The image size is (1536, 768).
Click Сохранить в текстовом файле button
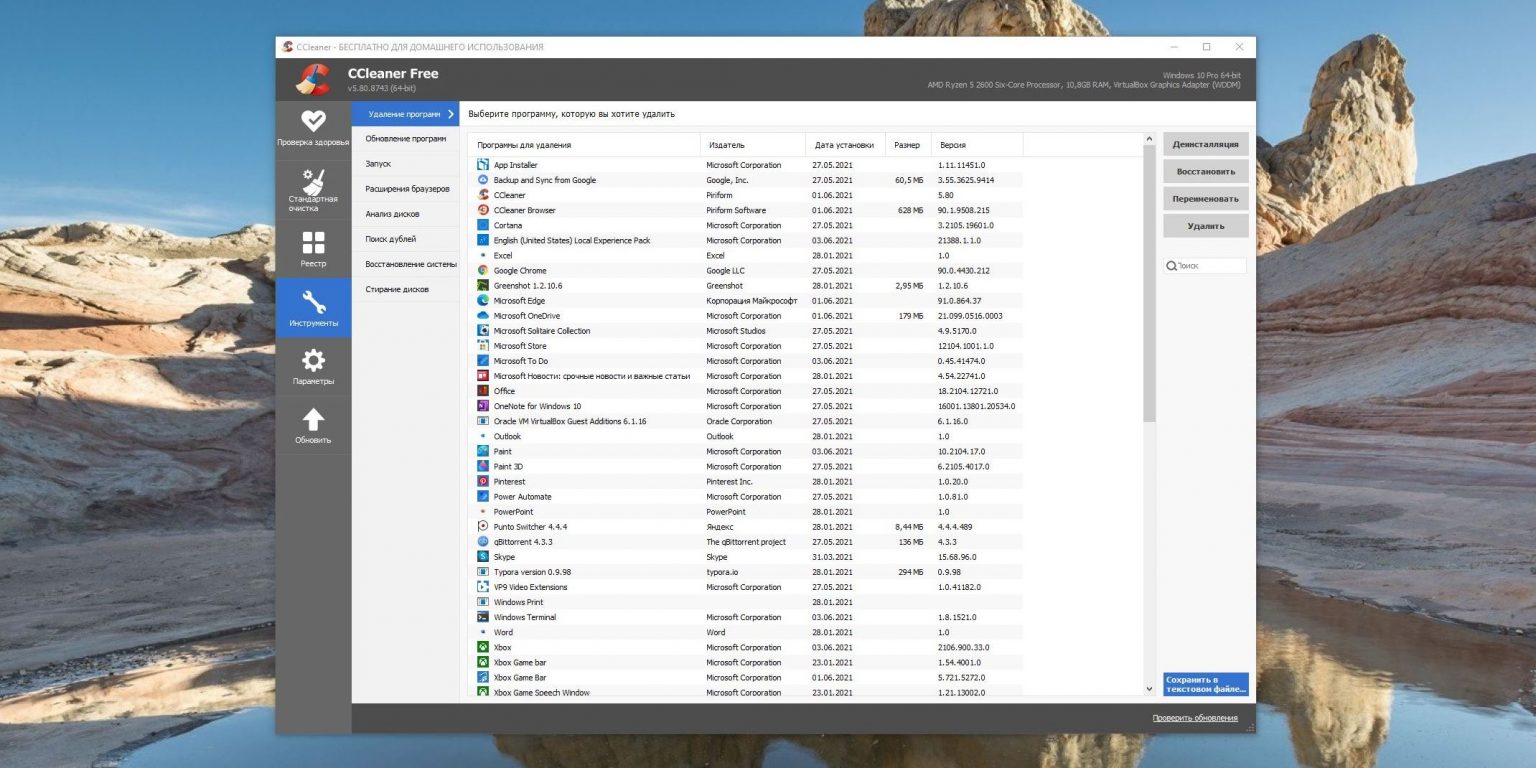1205,684
